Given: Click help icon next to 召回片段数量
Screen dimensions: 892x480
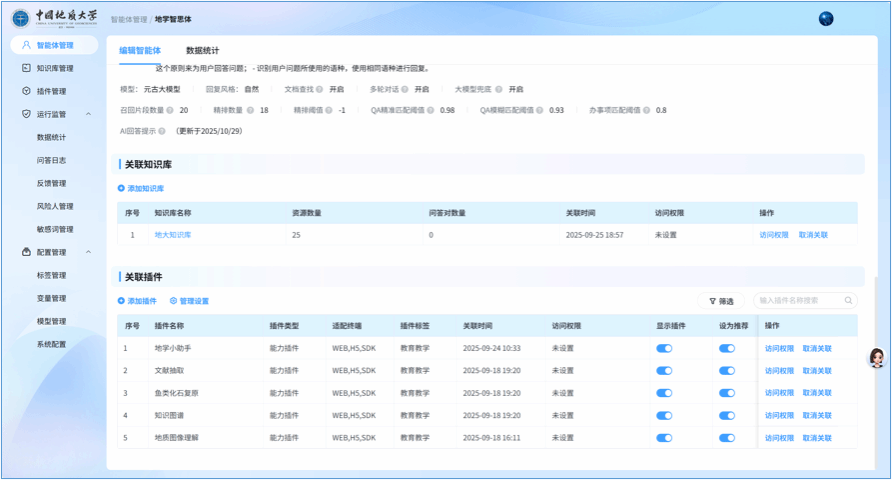Looking at the screenshot, I should [170, 110].
